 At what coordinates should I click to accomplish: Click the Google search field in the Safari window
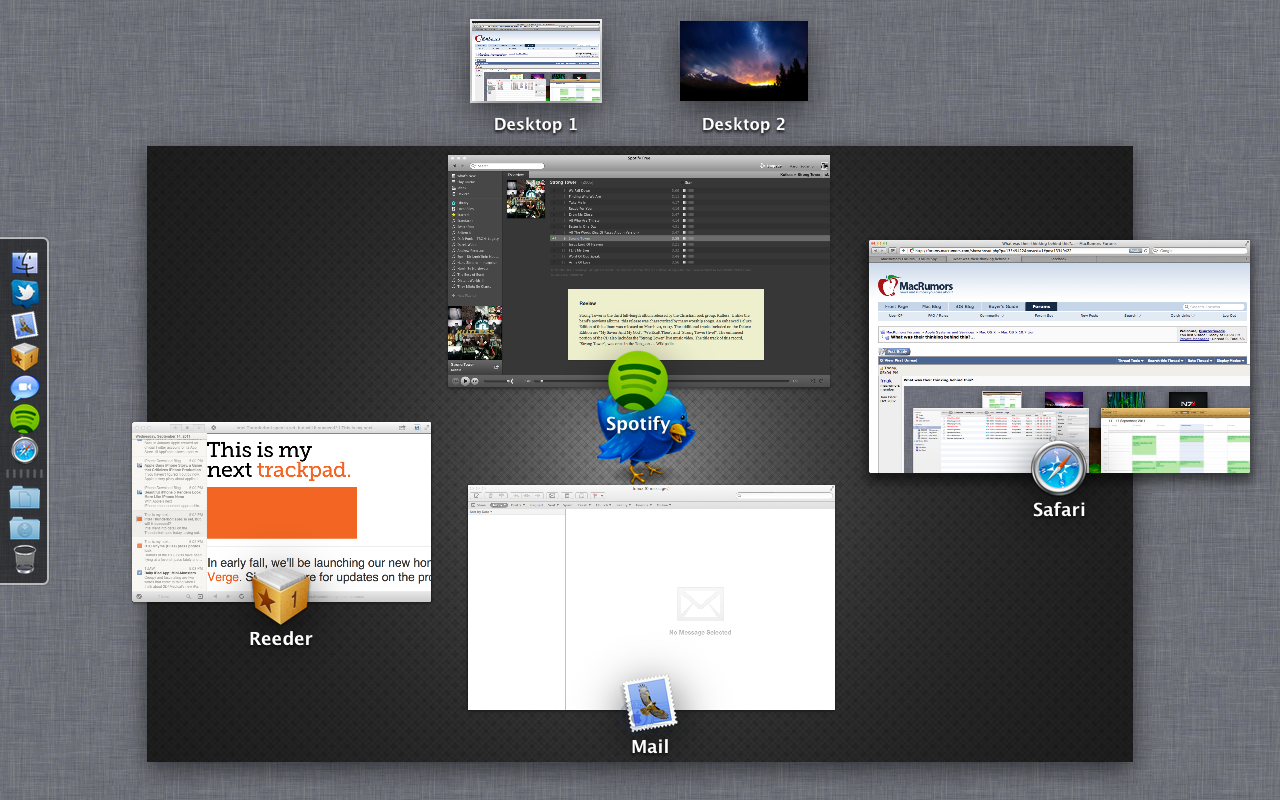1200,250
